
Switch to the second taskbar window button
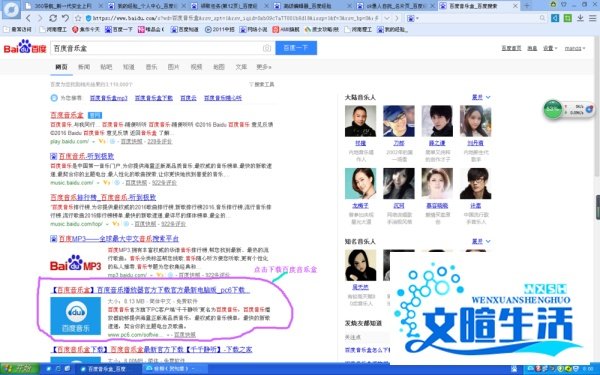pos(174,369)
